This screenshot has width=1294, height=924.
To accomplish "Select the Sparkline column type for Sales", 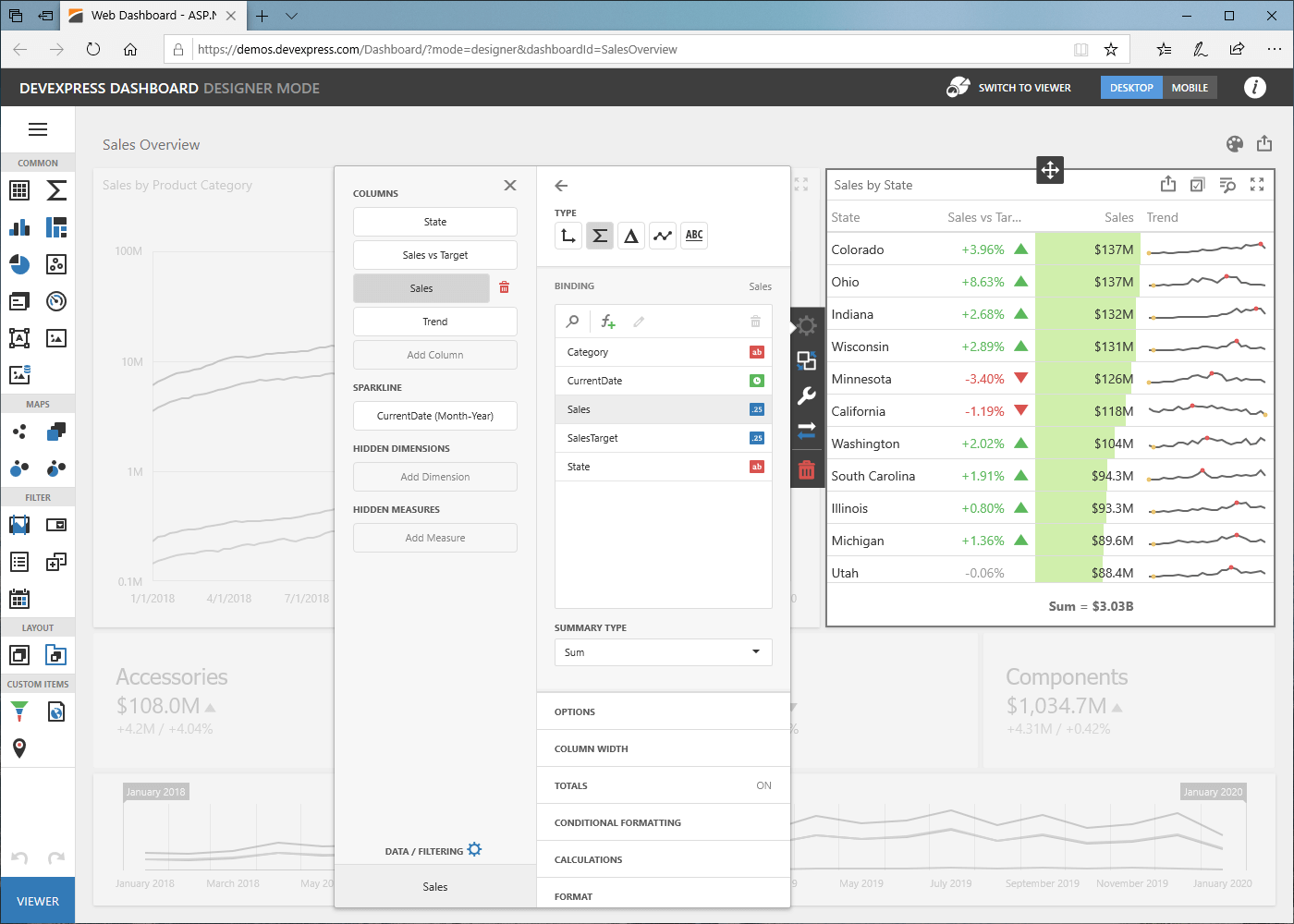I will (662, 236).
